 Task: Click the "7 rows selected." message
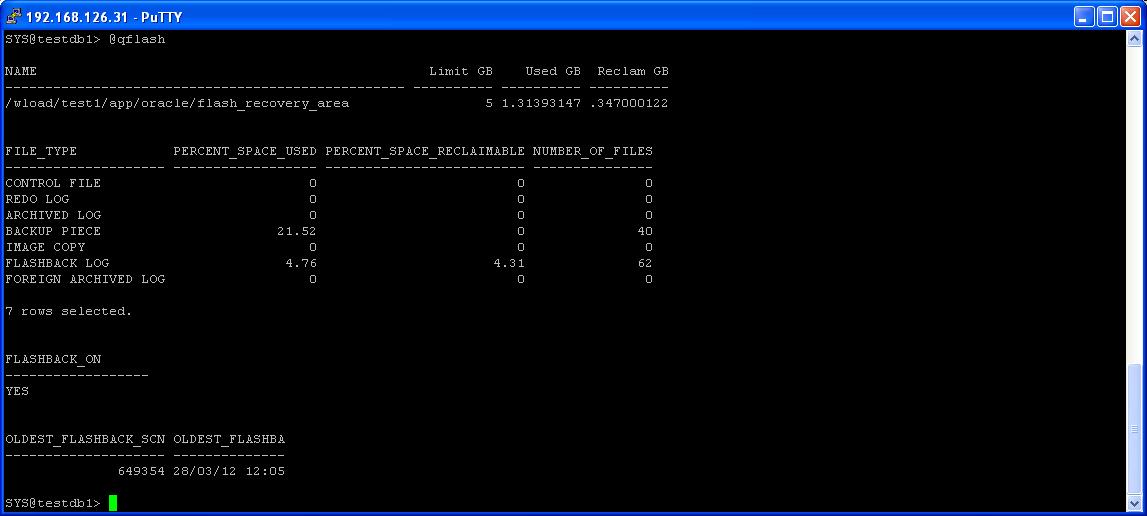pyautogui.click(x=69, y=311)
